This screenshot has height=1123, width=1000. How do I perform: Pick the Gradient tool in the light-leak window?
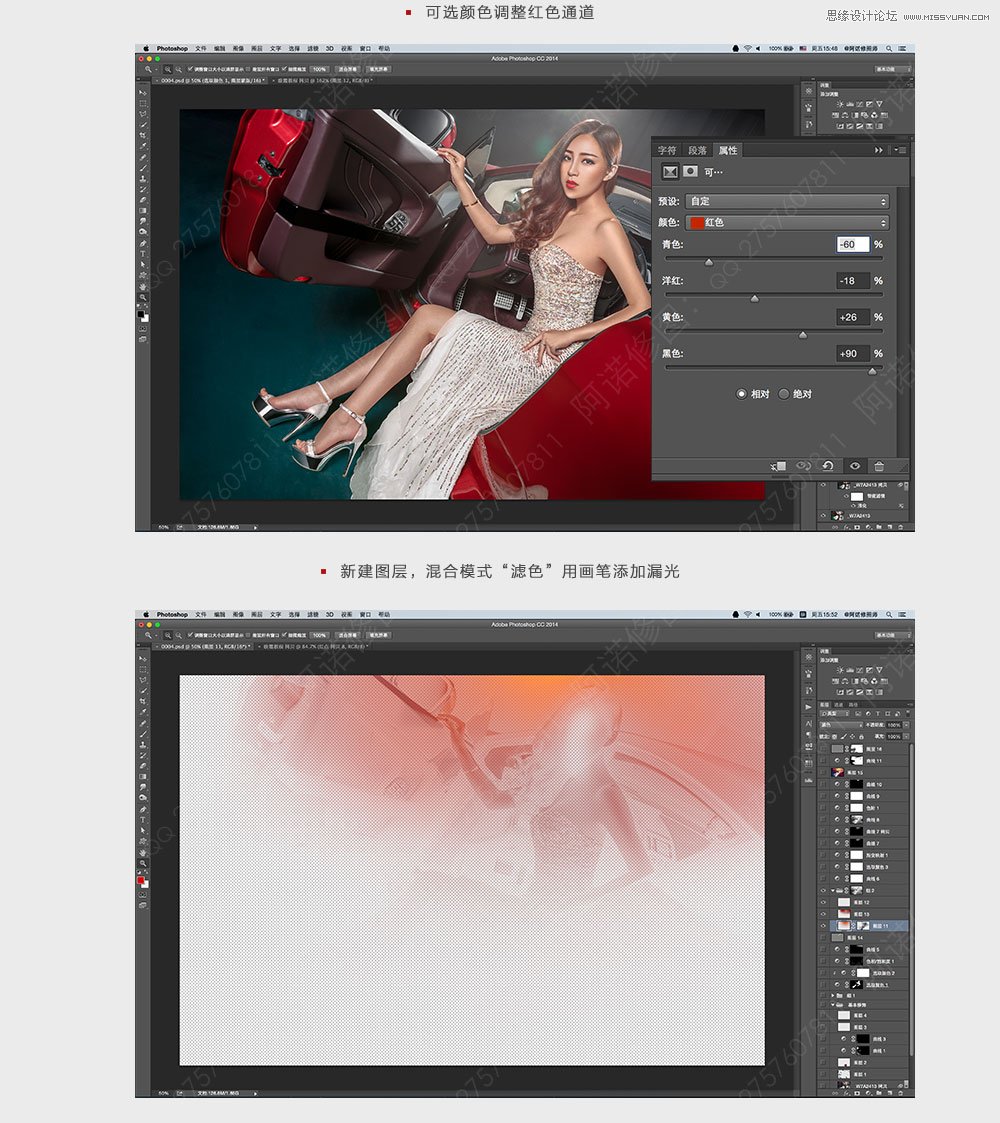[143, 776]
